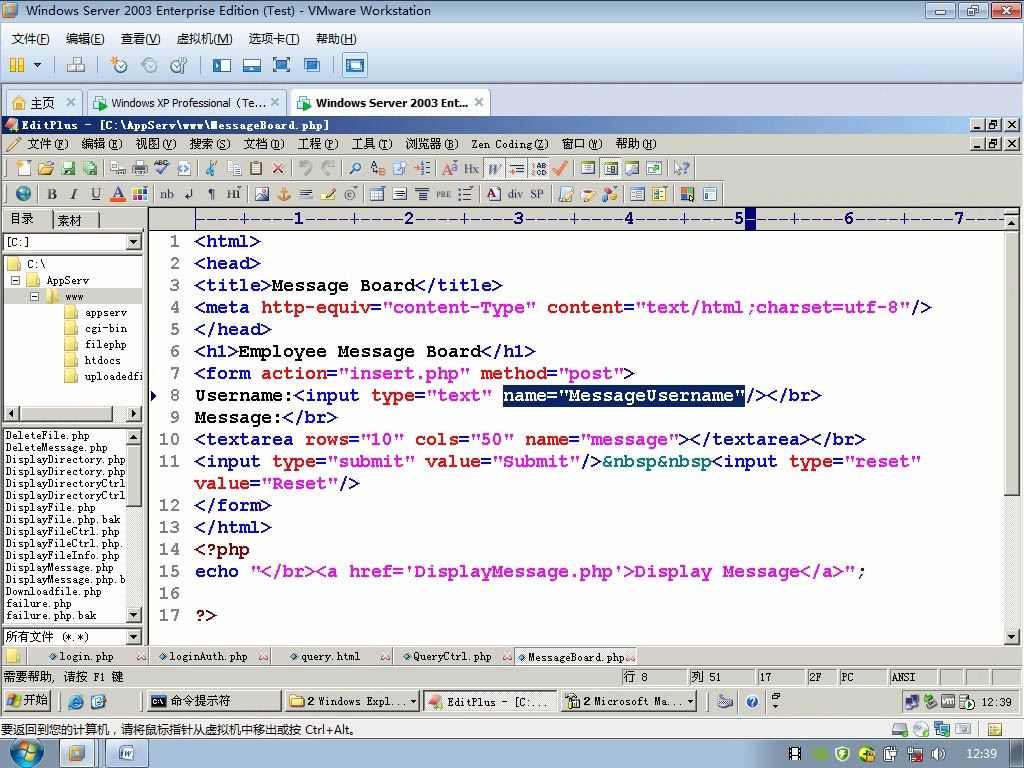This screenshot has width=1024, height=768.
Task: Click the Internet Explorer quick launch icon
Action: pos(76,701)
